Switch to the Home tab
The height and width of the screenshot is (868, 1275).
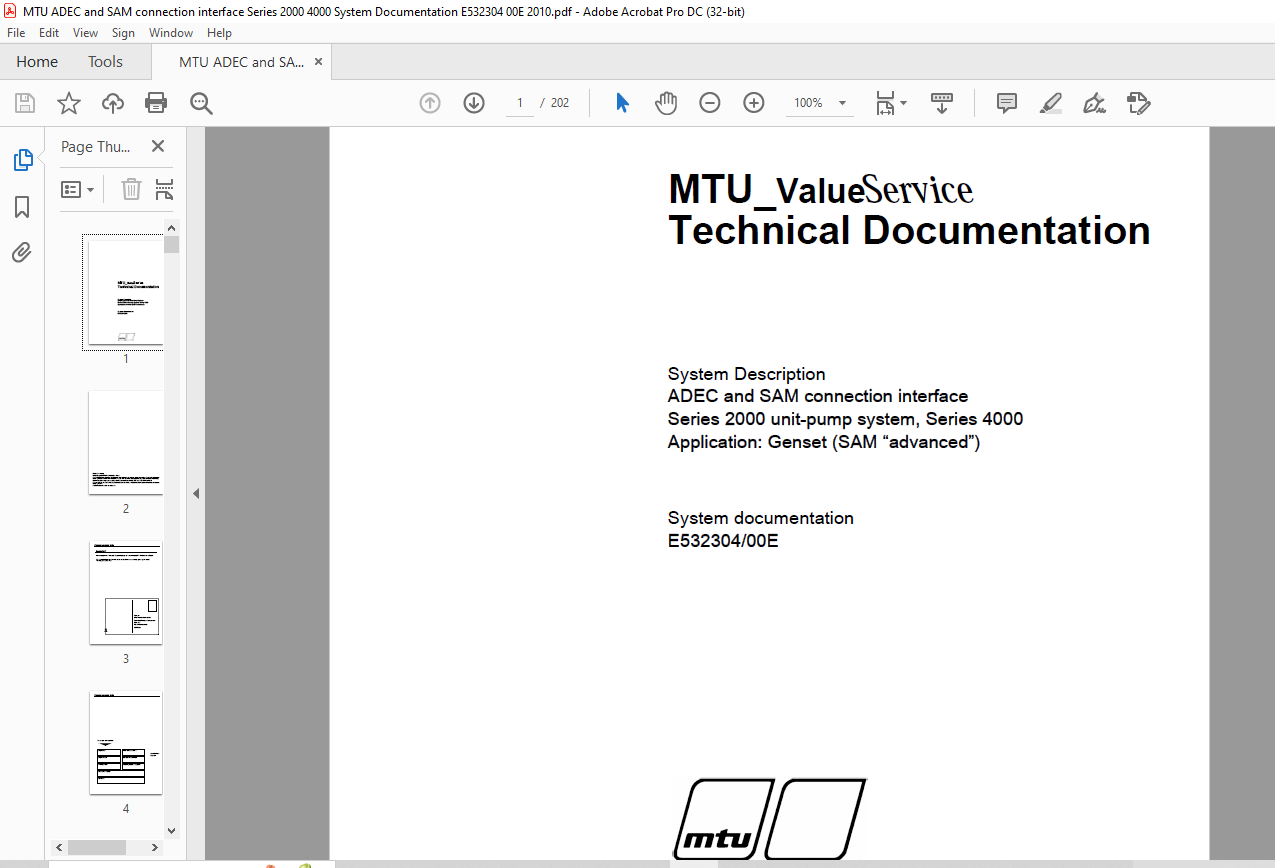tap(37, 62)
